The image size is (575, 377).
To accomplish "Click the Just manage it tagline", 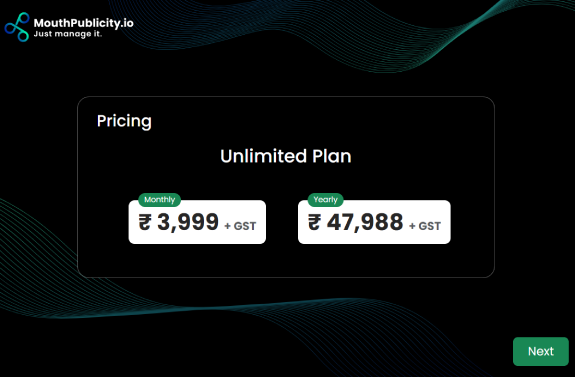I will pos(68,34).
